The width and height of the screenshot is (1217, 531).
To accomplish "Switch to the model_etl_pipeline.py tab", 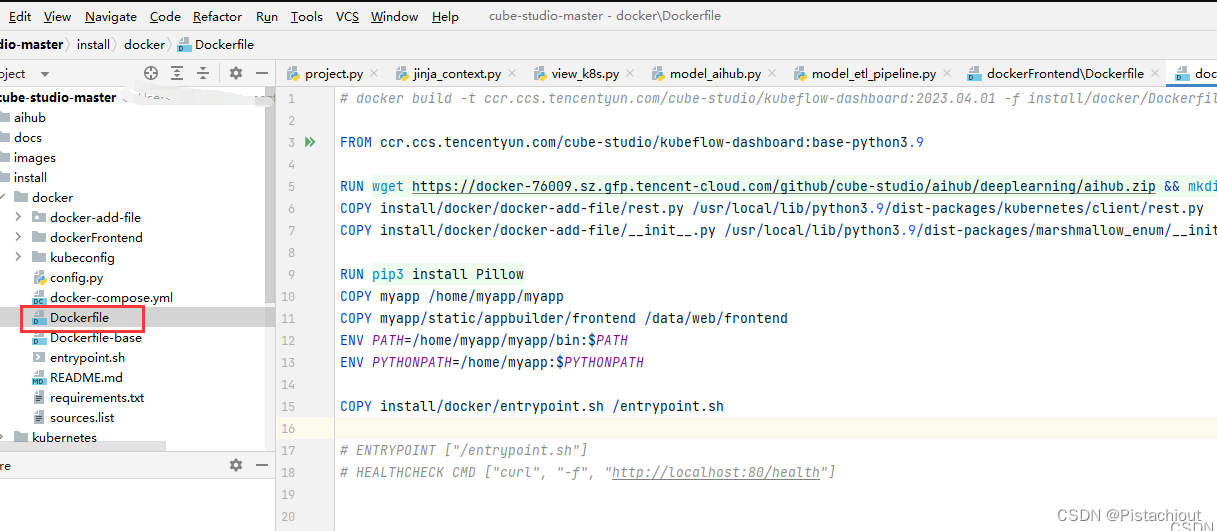I will [874, 74].
